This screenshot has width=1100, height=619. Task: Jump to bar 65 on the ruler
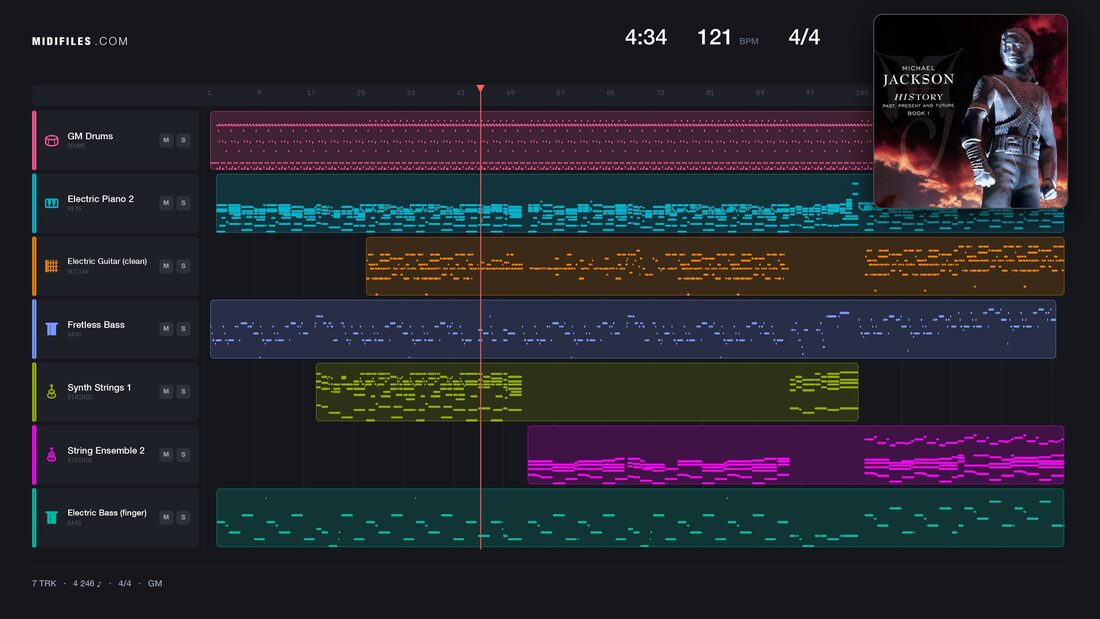coord(610,93)
